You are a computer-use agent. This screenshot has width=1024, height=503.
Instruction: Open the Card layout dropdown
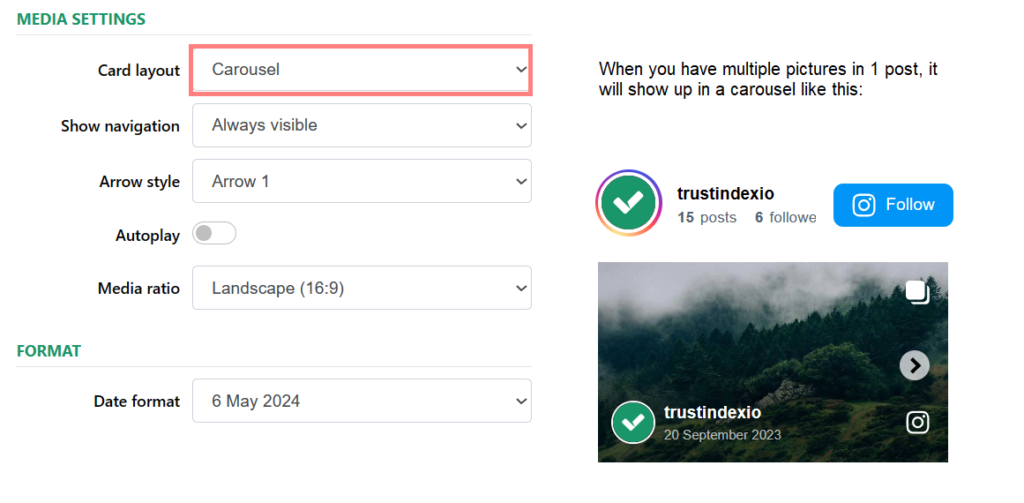click(x=361, y=70)
